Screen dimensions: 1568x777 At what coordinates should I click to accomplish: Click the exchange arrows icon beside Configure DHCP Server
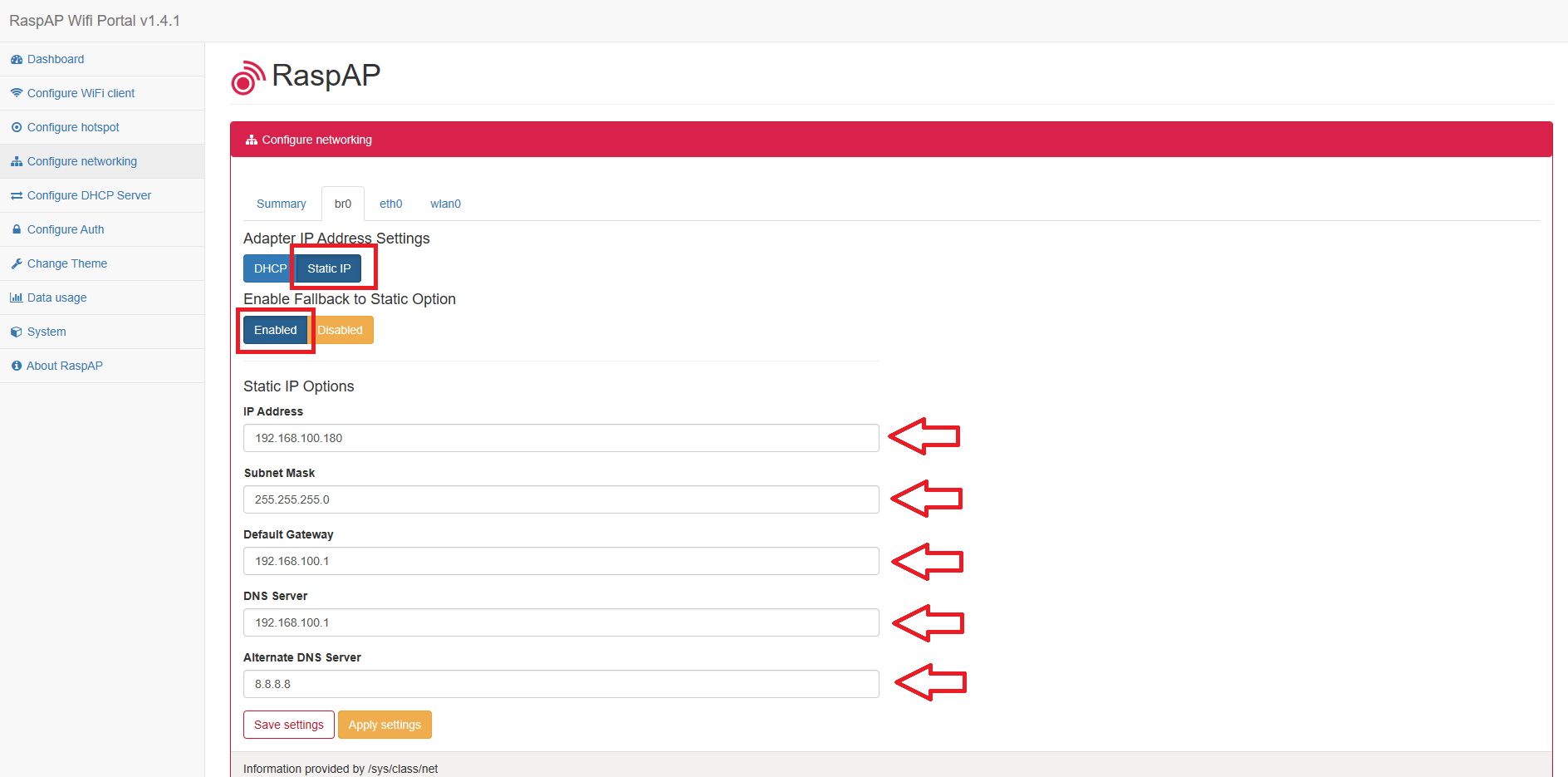point(17,195)
